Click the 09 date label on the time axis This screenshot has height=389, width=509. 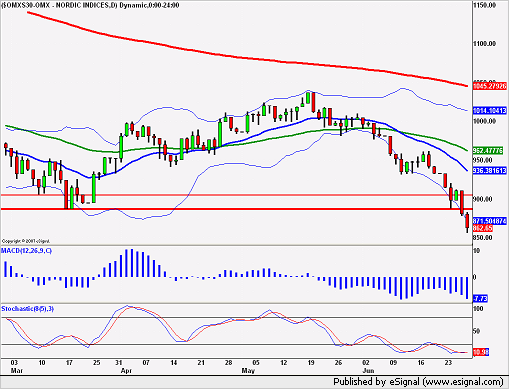(x=393, y=363)
